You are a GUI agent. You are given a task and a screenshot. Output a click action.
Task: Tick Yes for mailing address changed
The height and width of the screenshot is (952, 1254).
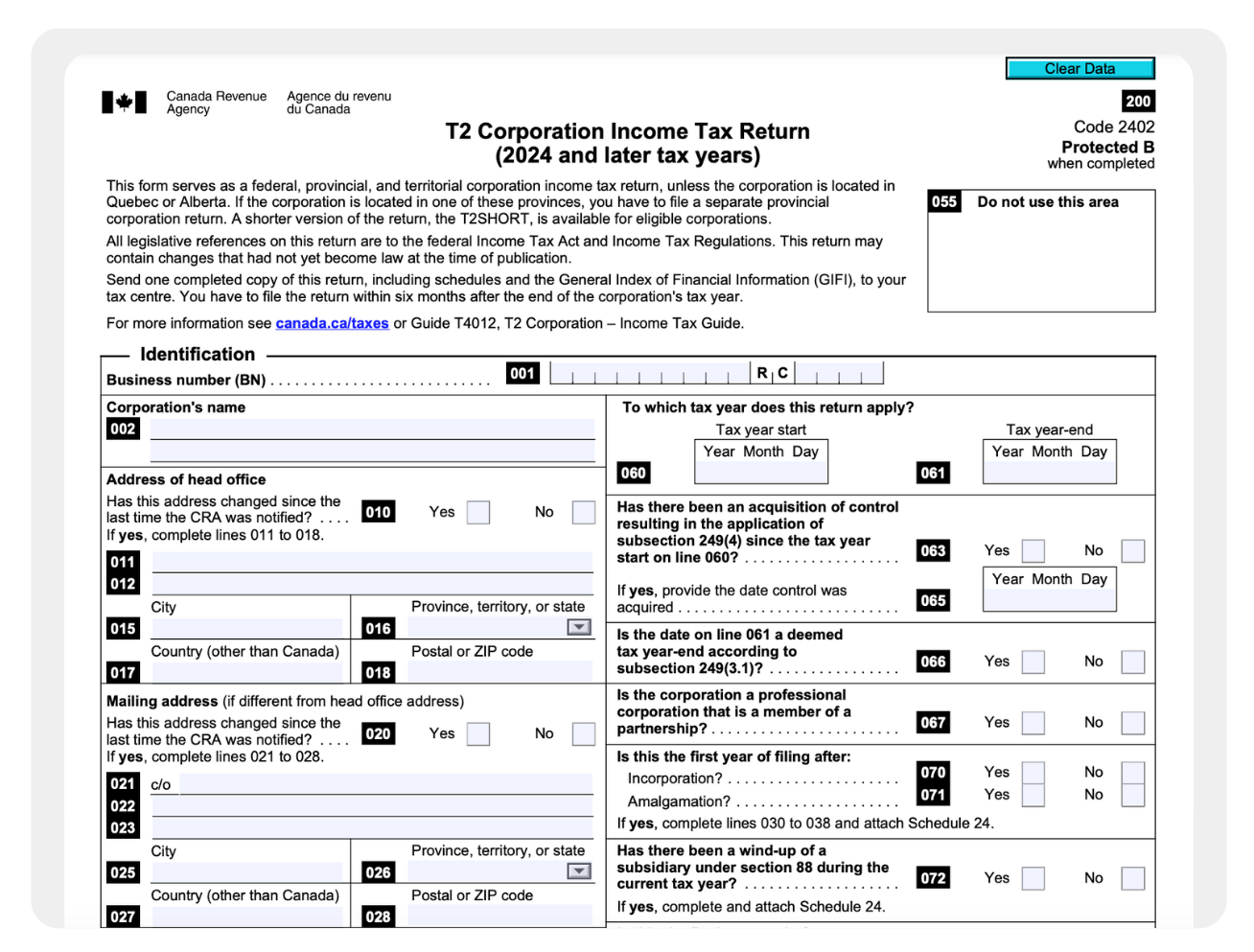(477, 733)
